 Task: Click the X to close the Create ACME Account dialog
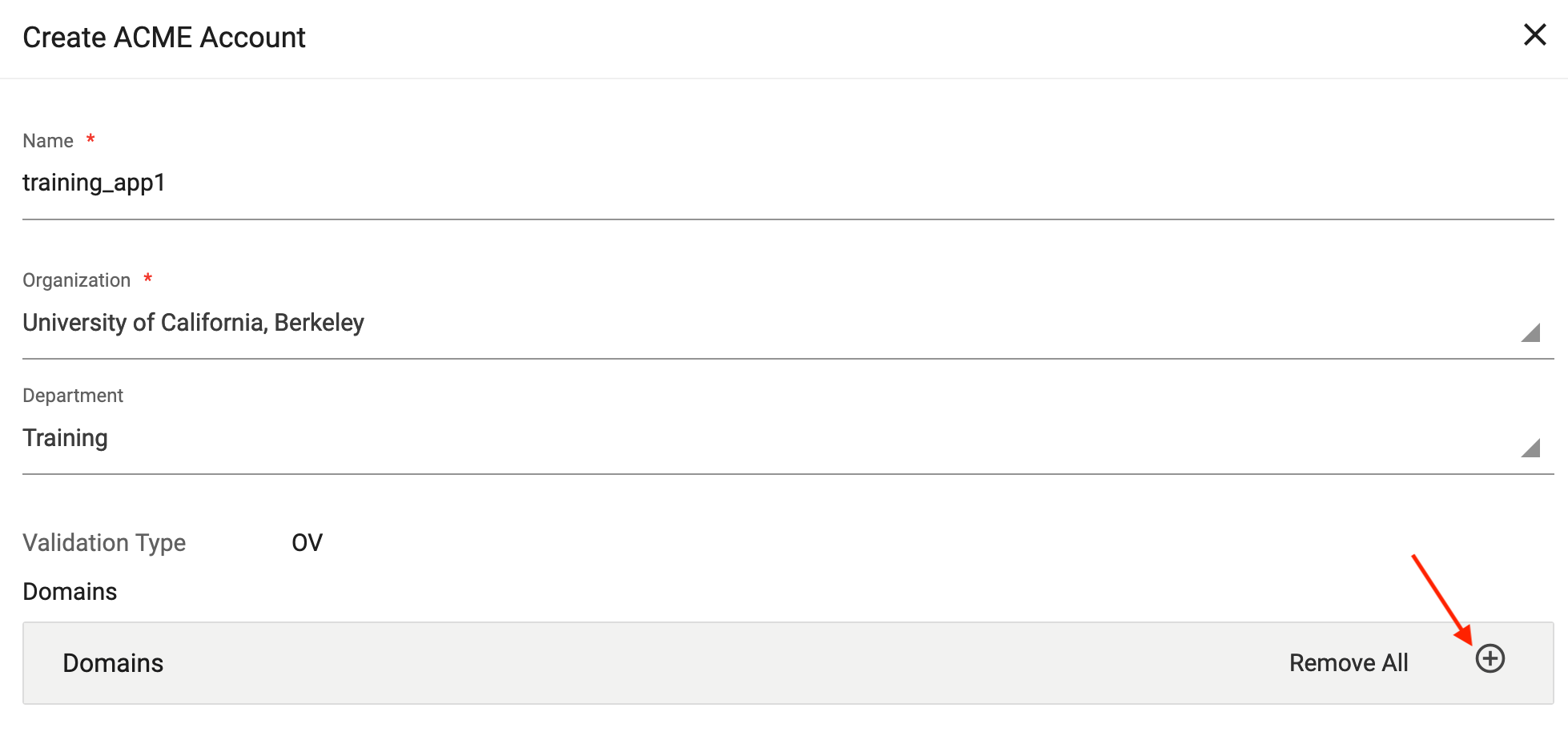click(x=1535, y=35)
